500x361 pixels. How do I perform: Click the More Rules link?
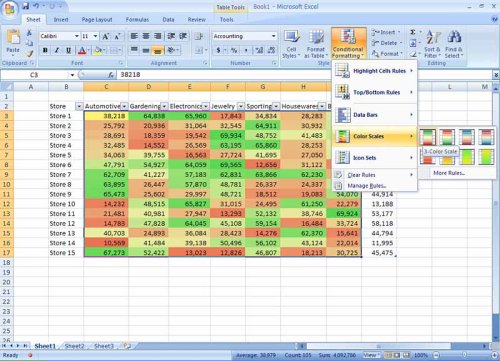click(449, 173)
